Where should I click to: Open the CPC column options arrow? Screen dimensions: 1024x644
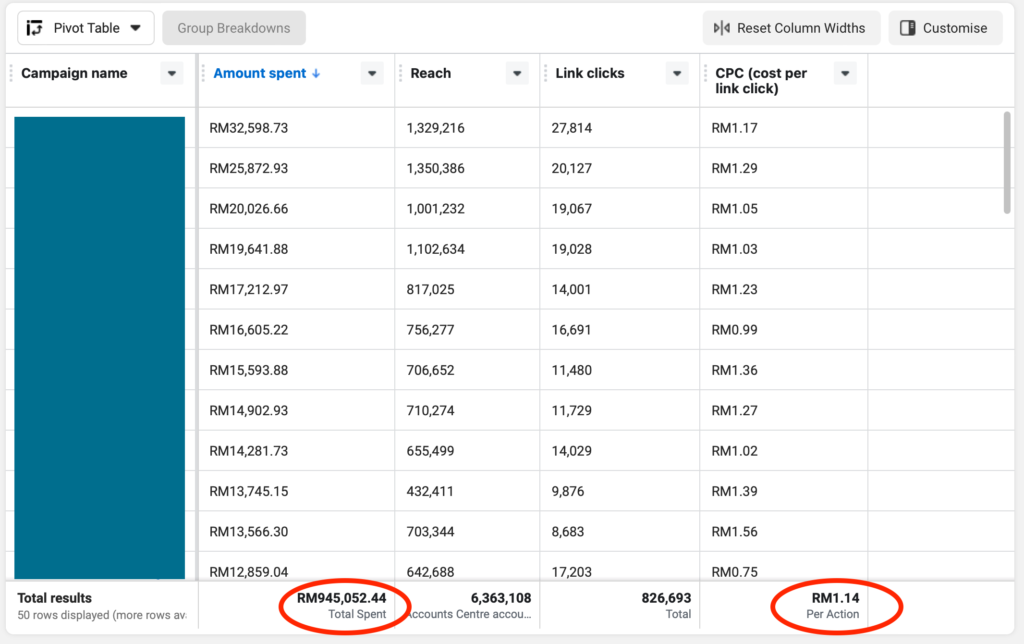[845, 73]
